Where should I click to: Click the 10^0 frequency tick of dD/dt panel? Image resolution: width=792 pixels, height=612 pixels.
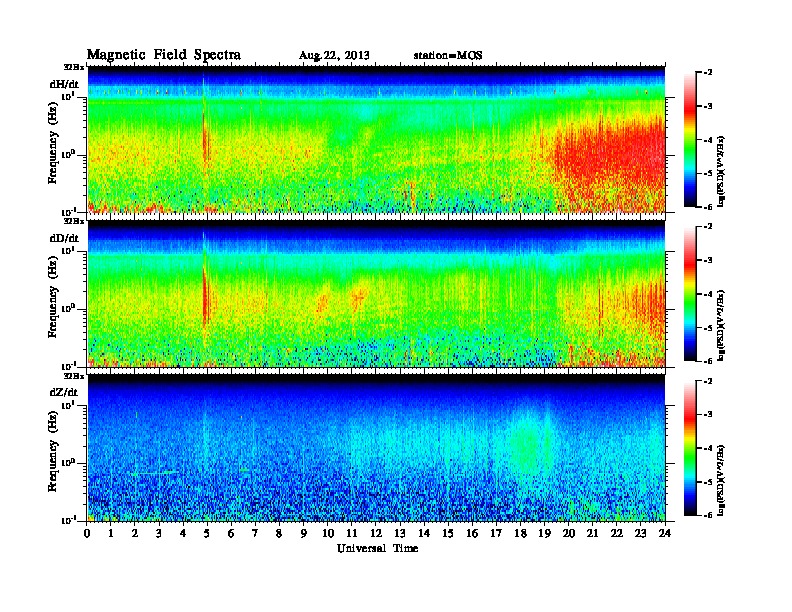[68, 308]
